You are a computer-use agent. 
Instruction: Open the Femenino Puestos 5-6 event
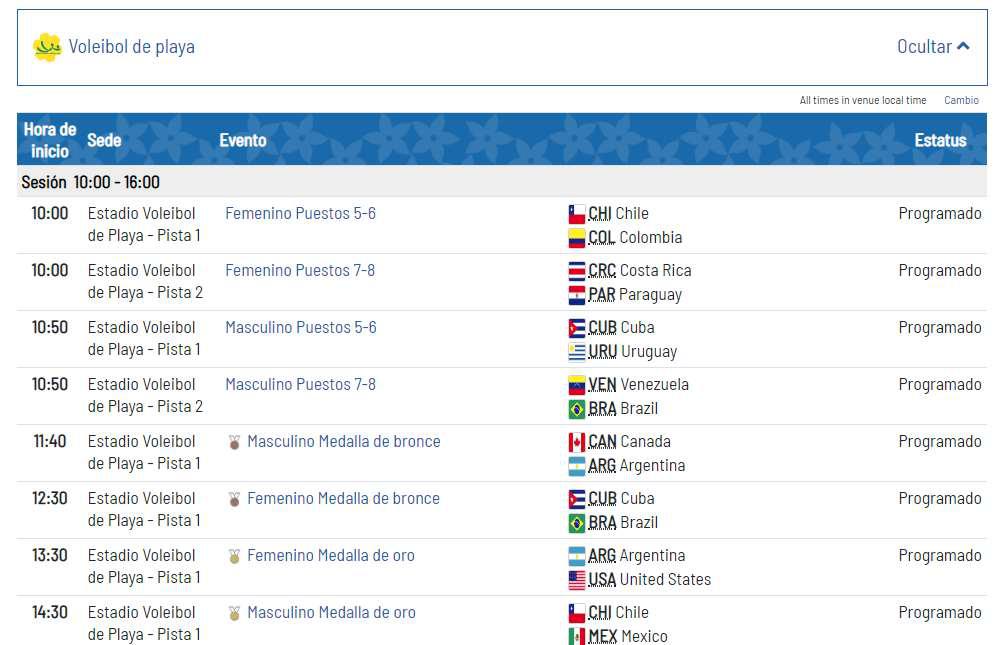pos(300,213)
